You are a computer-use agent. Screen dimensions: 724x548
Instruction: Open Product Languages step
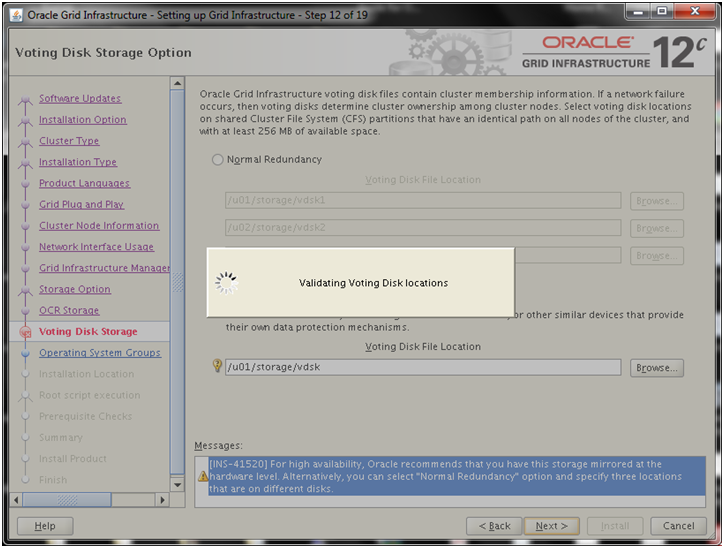pos(84,183)
